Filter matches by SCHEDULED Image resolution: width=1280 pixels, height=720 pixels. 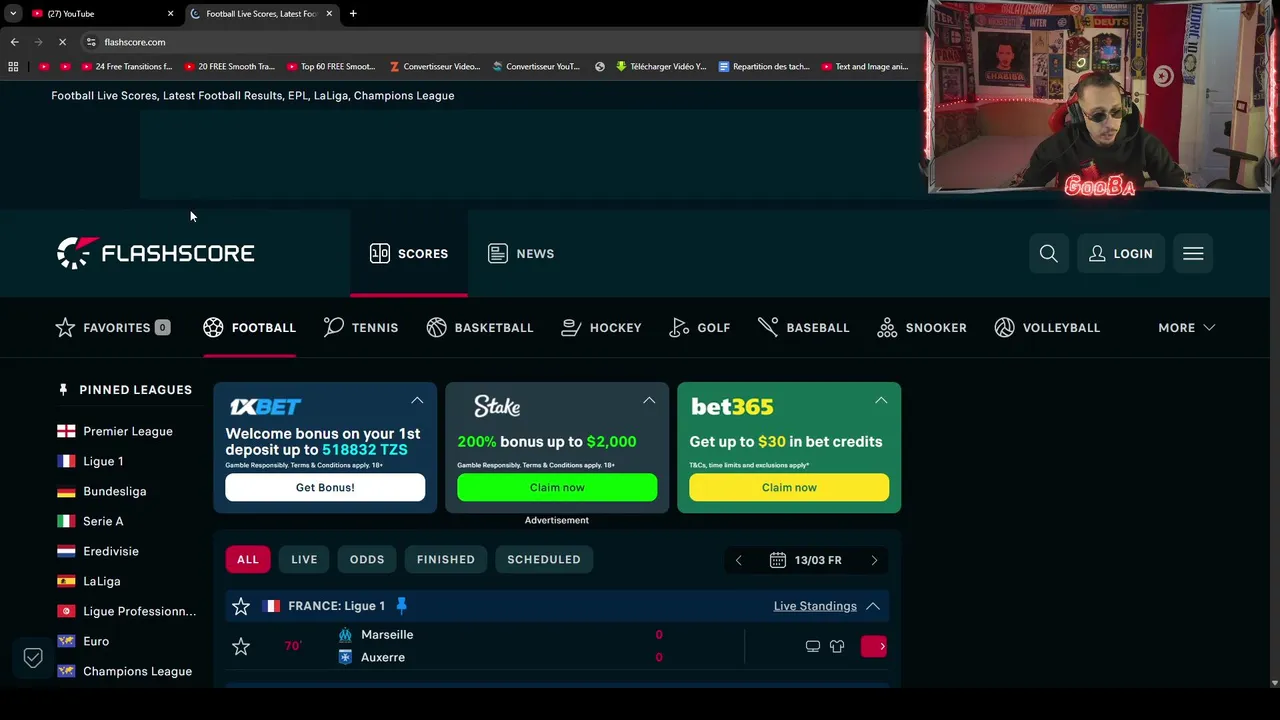point(544,560)
